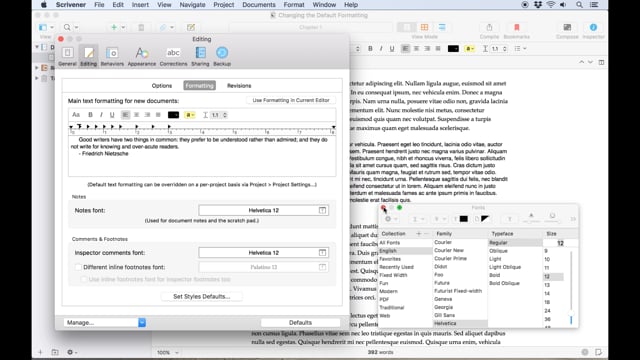Select the Formatting tab
The height and width of the screenshot is (360, 640).
[x=199, y=86]
